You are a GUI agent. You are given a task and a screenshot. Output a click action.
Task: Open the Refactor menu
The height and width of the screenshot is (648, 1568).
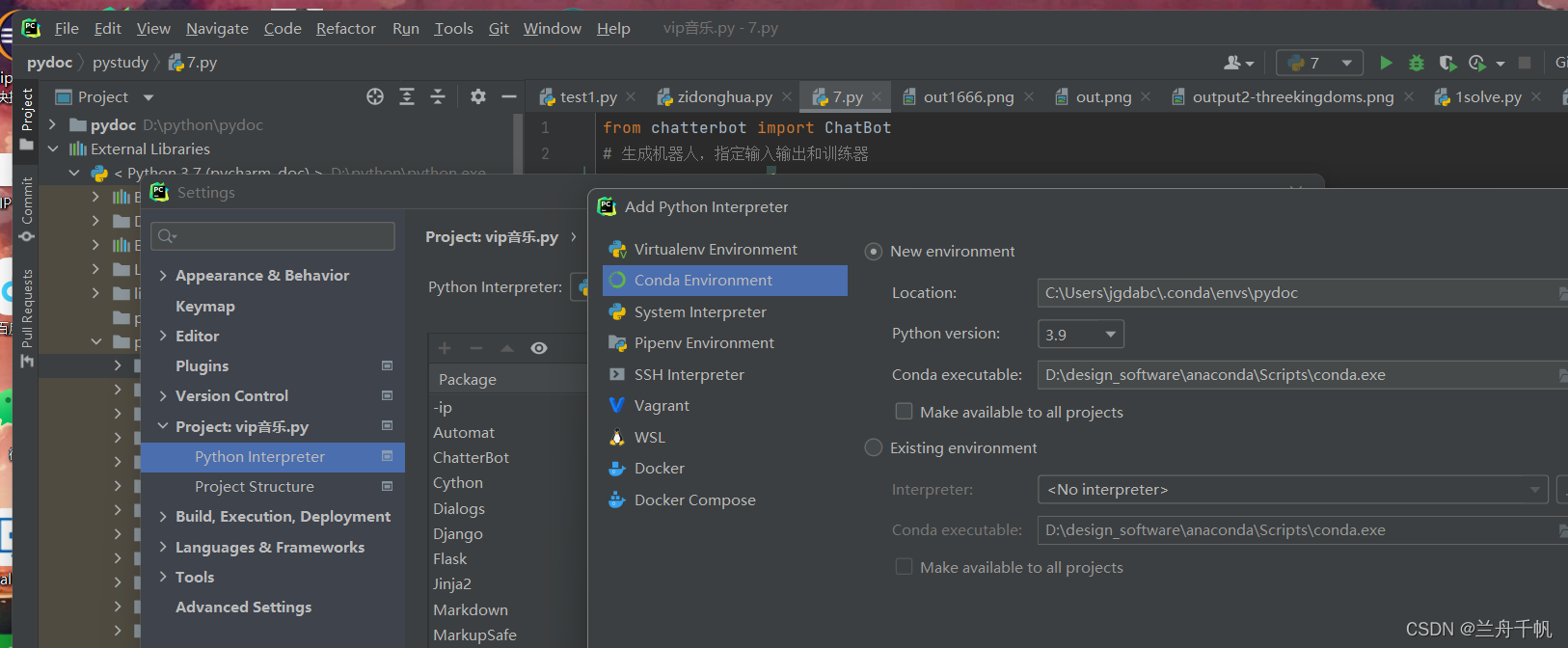coord(345,28)
